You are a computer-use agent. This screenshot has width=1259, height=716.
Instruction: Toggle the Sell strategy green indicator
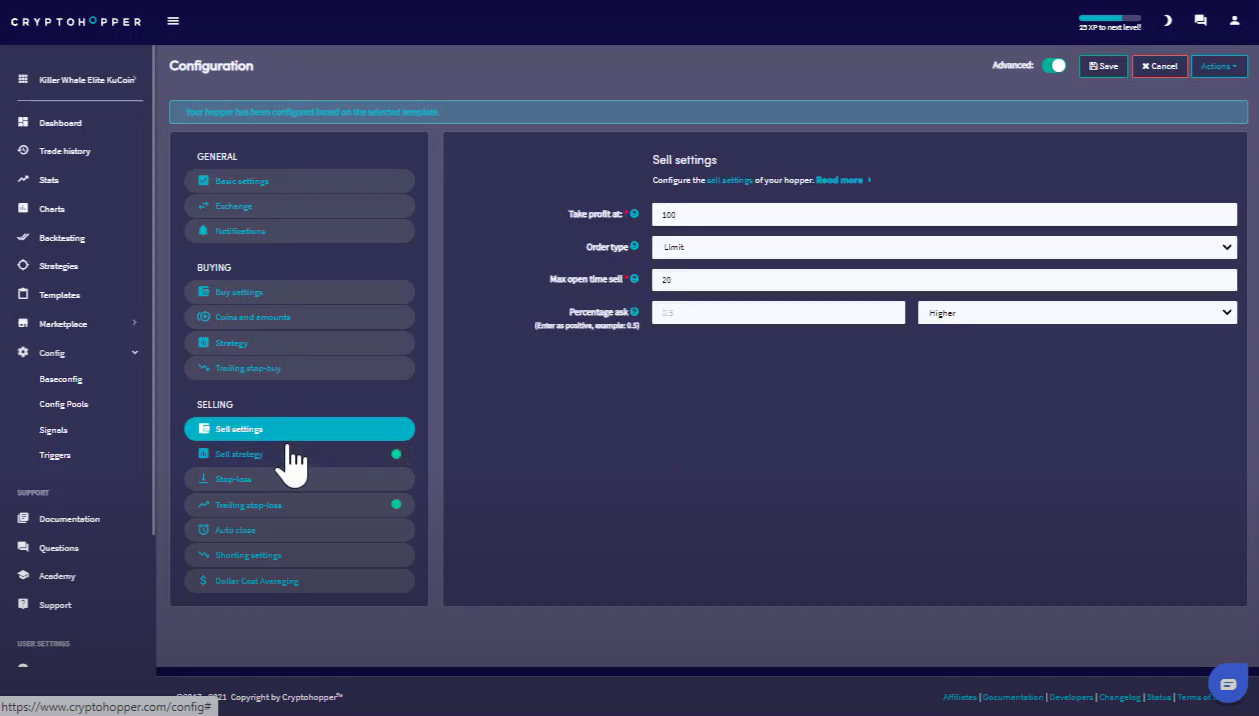[x=396, y=454]
